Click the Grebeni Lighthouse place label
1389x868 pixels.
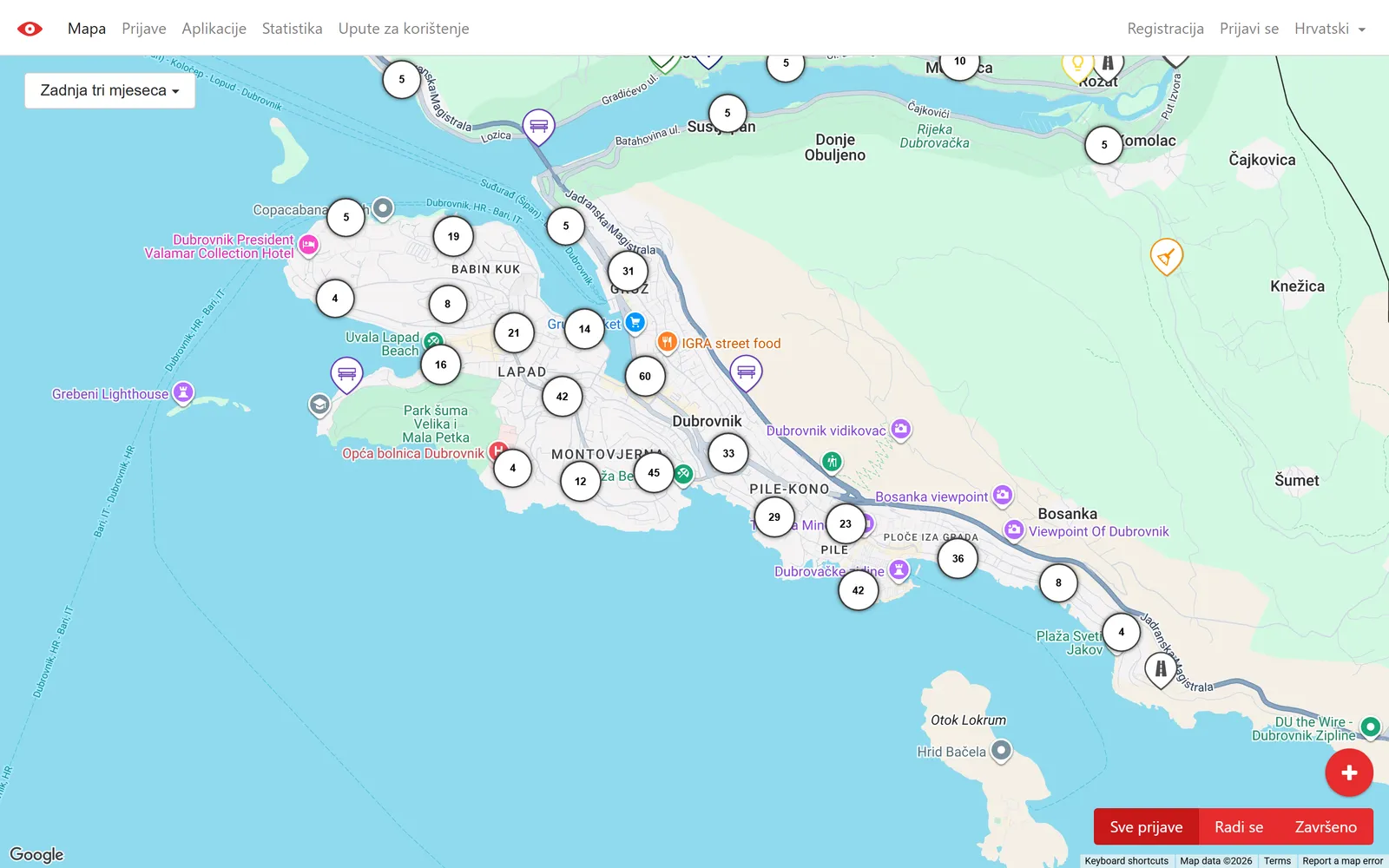(110, 394)
